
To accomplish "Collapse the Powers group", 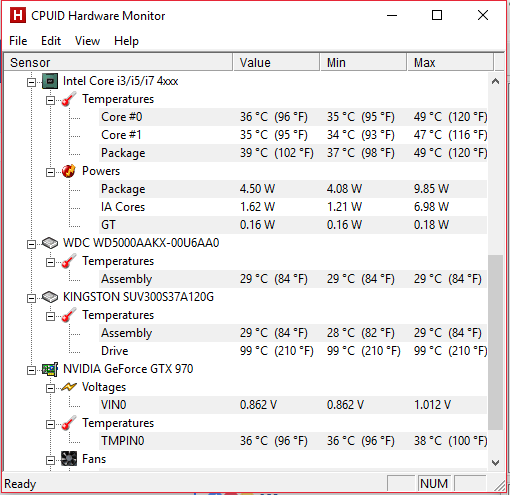I will [50, 172].
